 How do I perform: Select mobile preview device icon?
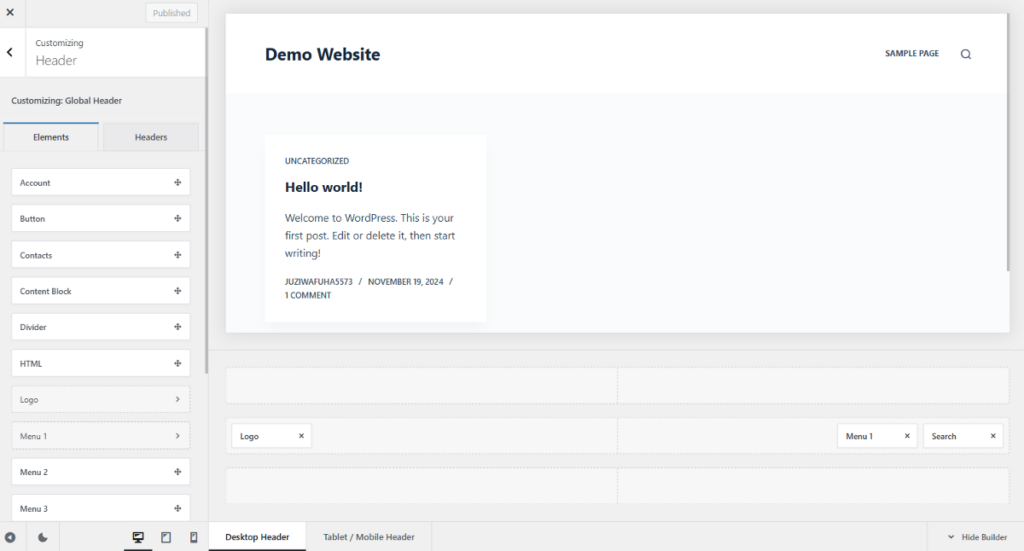(x=193, y=537)
